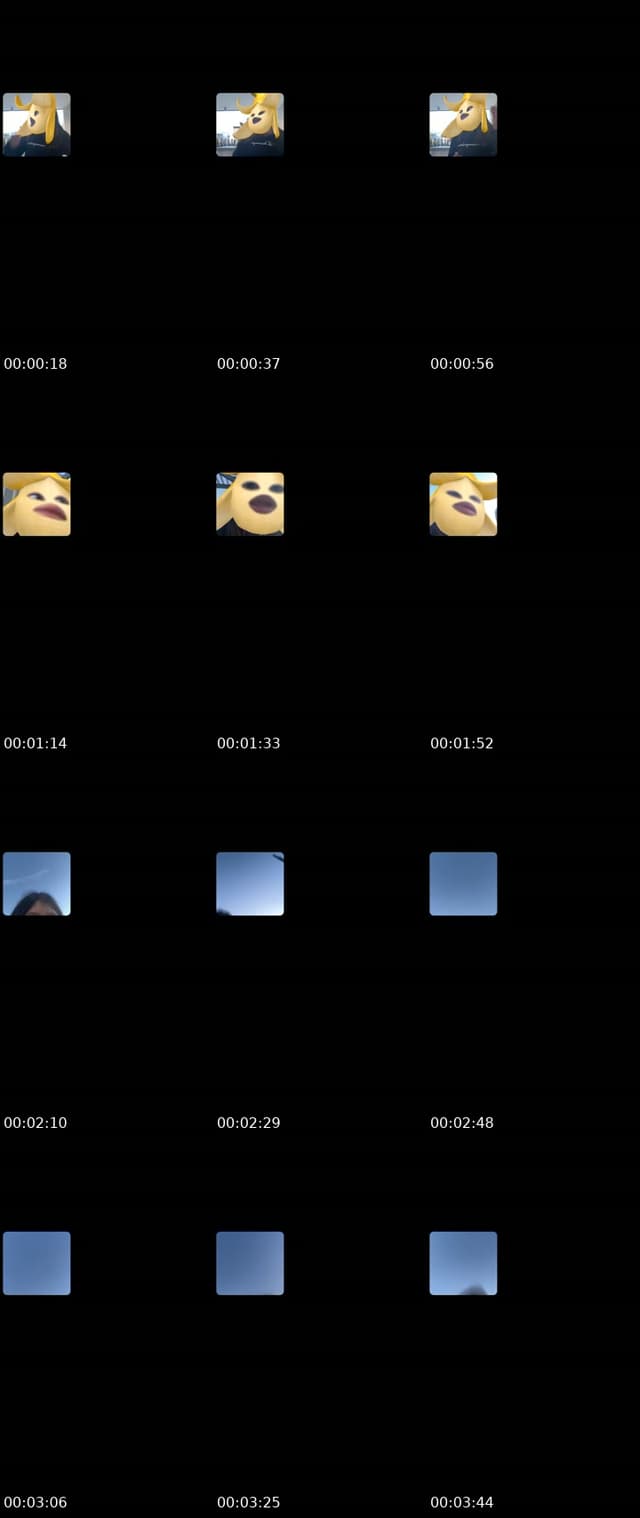Click the thumbnail above timestamp 00:00:56
This screenshot has width=640, height=1518.
(463, 125)
